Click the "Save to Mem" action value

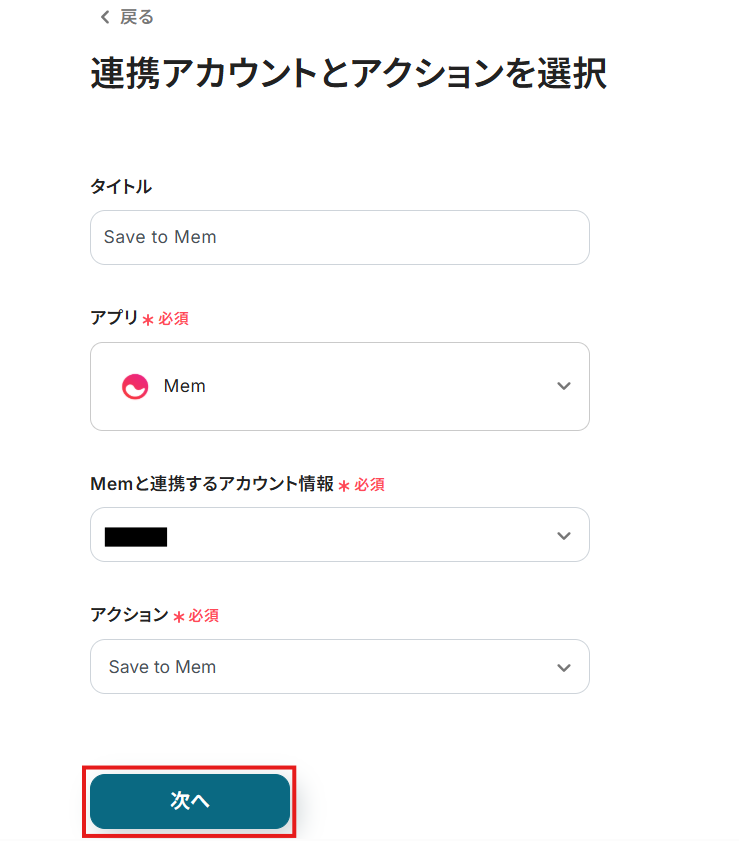pyautogui.click(x=162, y=668)
